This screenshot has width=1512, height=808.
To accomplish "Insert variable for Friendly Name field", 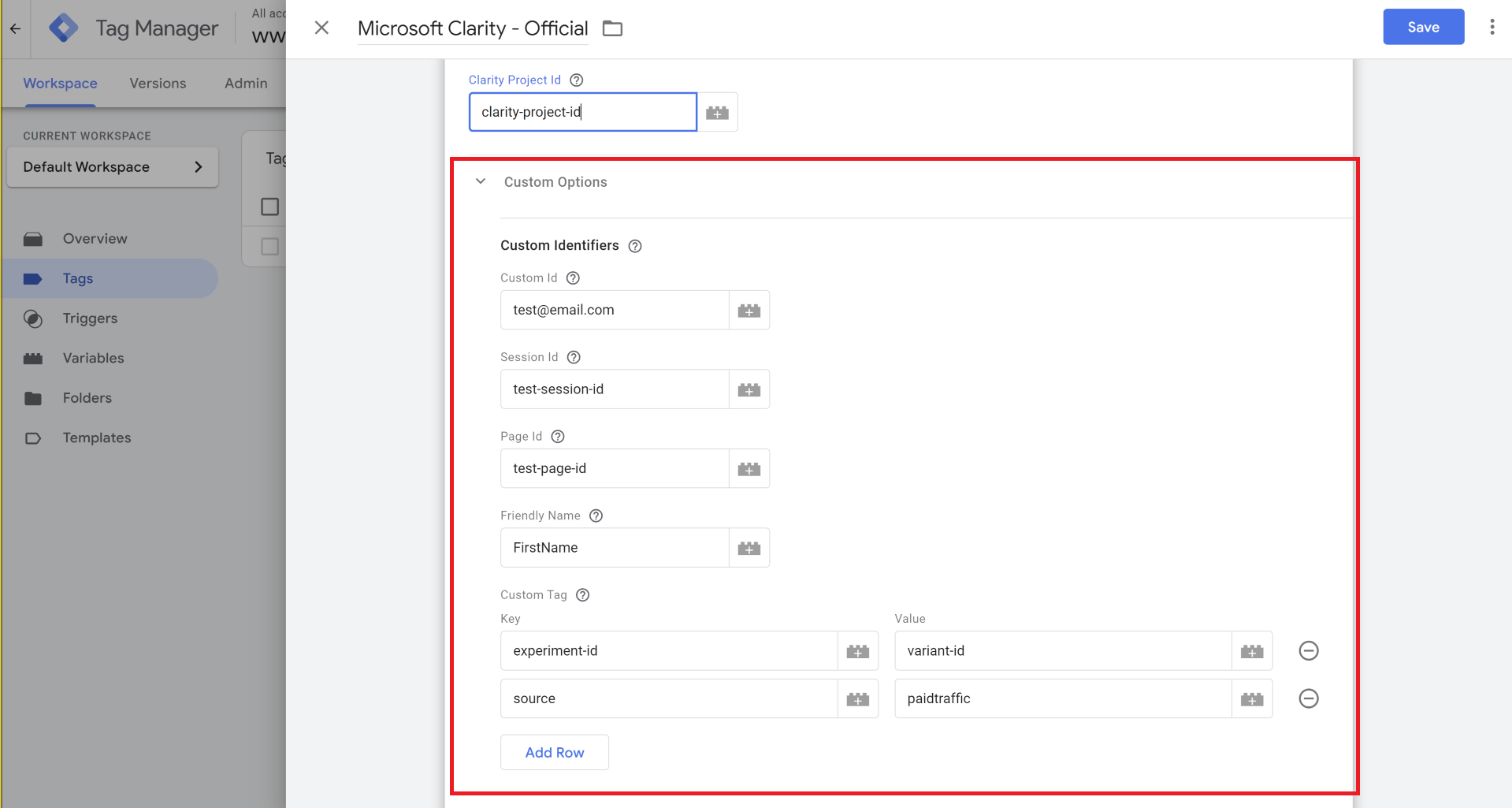I will (749, 548).
